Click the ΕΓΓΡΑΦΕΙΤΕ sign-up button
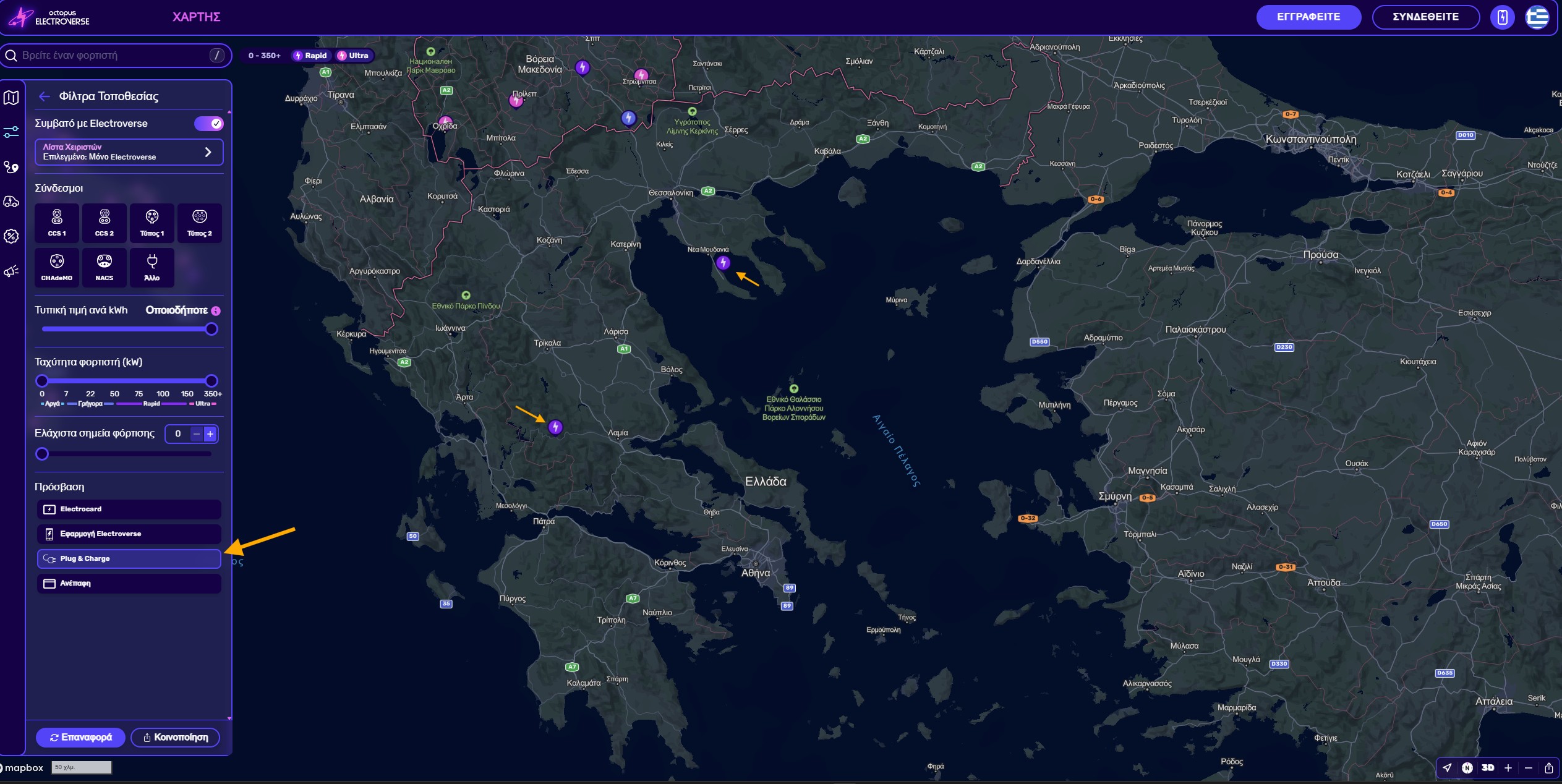Image resolution: width=1562 pixels, height=784 pixels. click(x=1308, y=17)
